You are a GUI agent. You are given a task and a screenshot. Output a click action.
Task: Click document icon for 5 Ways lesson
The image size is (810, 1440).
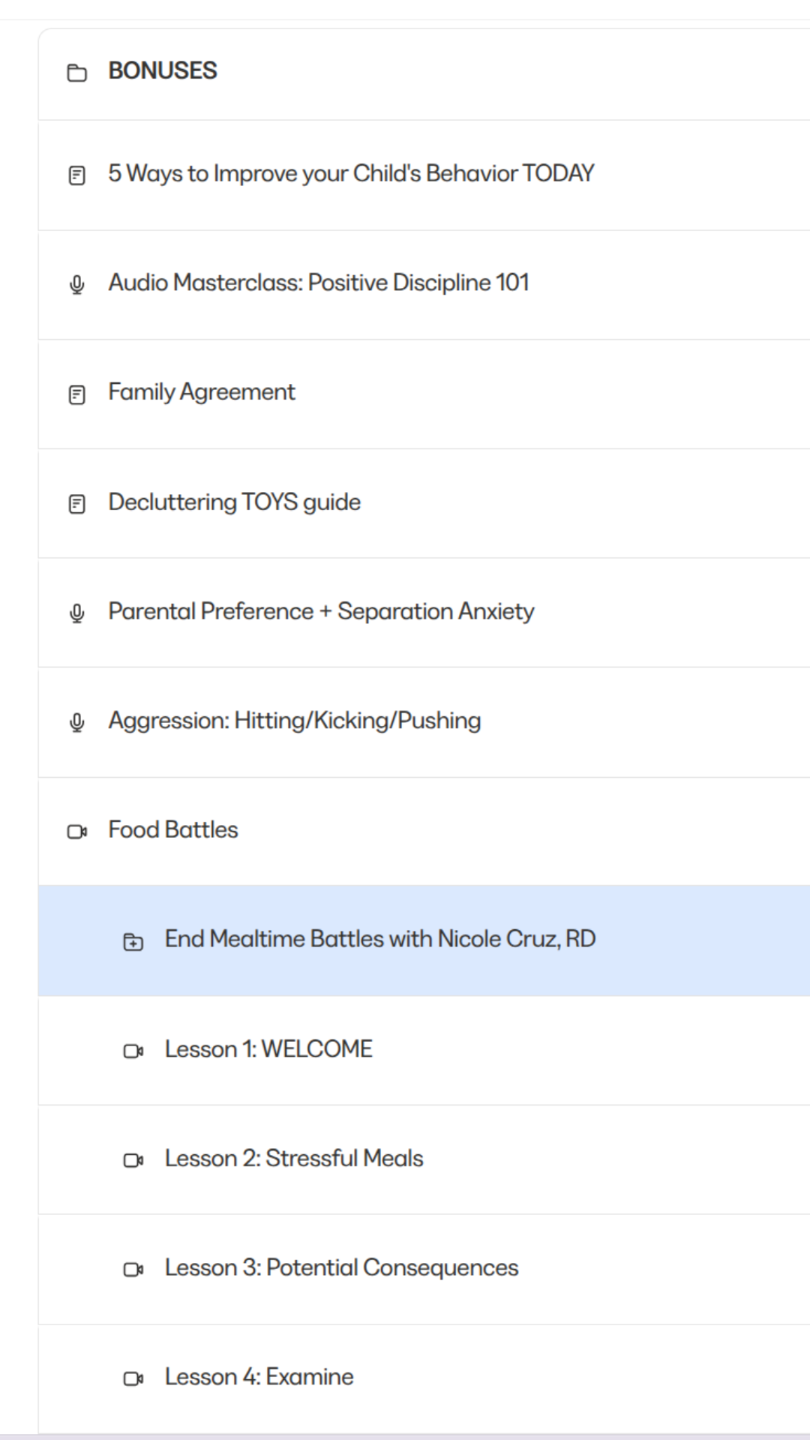77,175
